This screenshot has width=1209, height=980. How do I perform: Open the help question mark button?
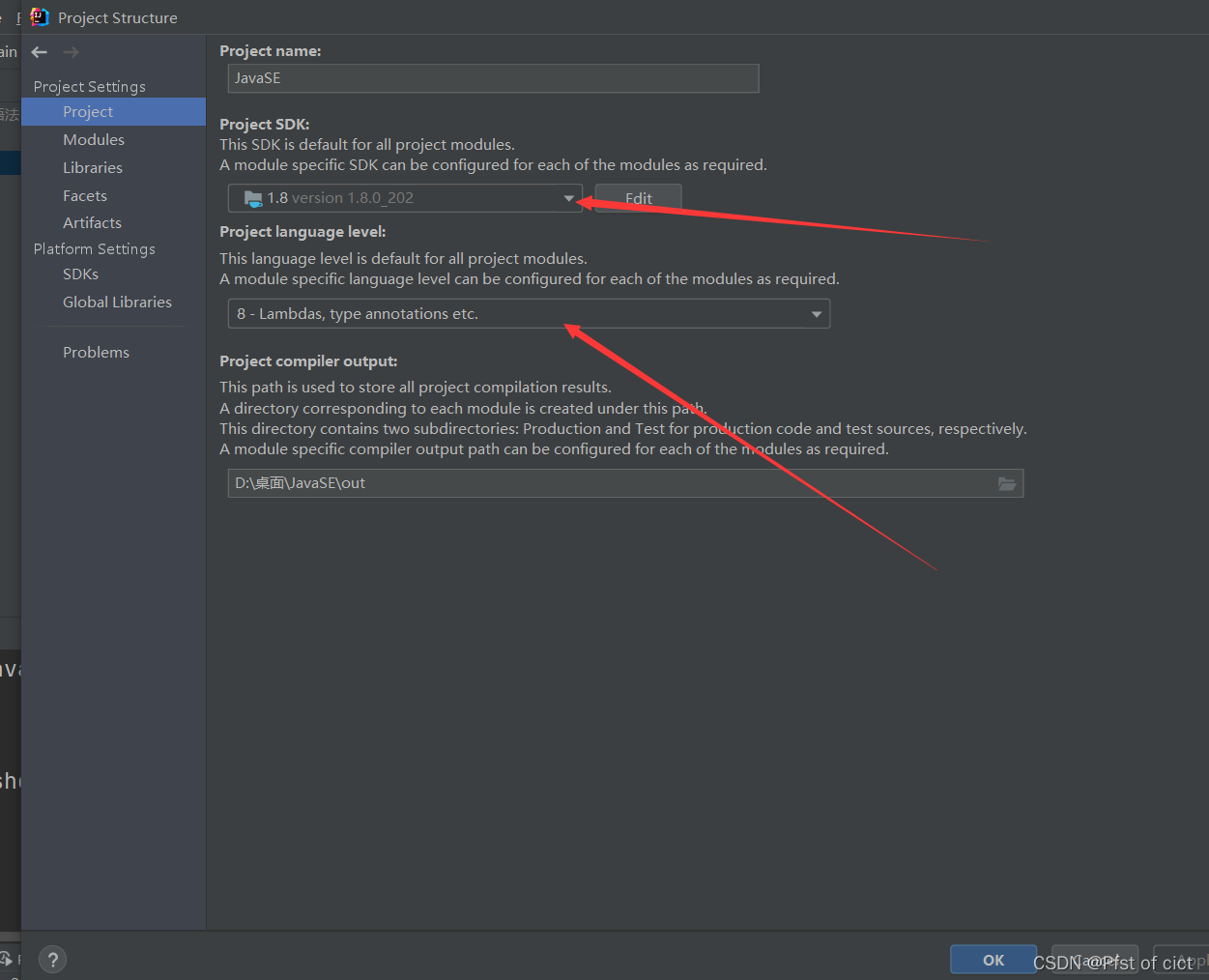[53, 960]
